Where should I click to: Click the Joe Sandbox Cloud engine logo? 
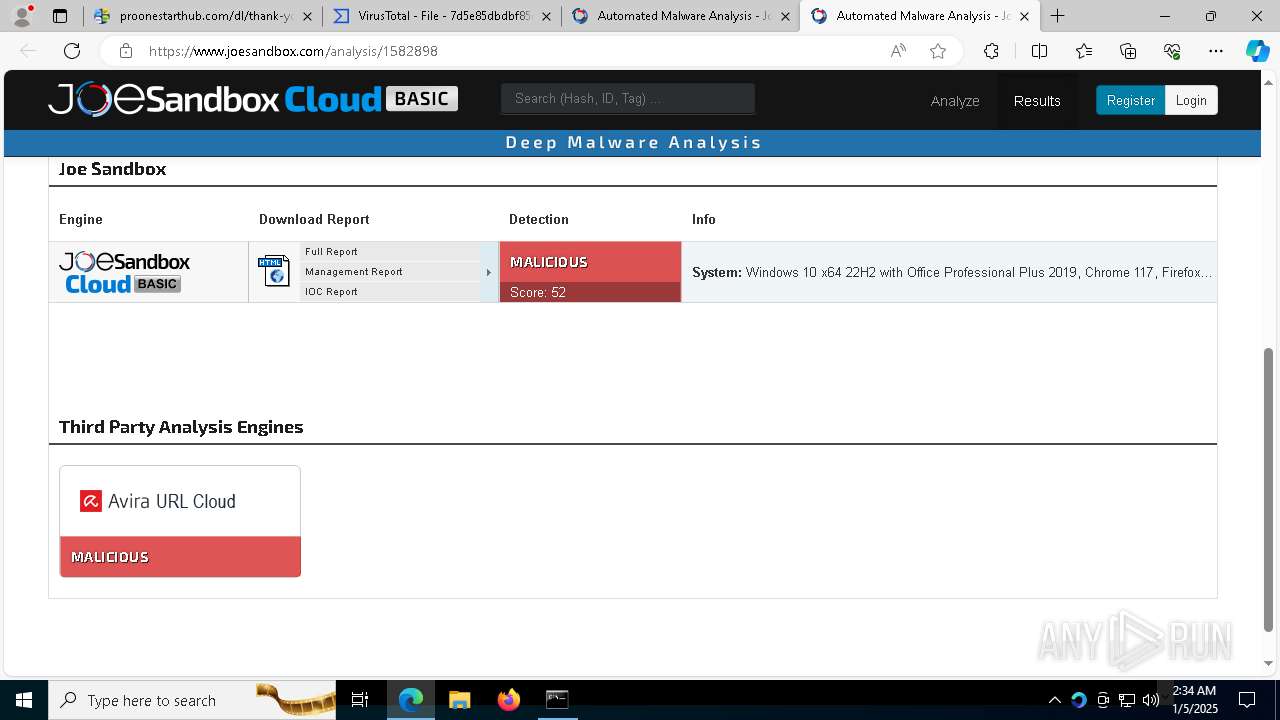point(124,272)
